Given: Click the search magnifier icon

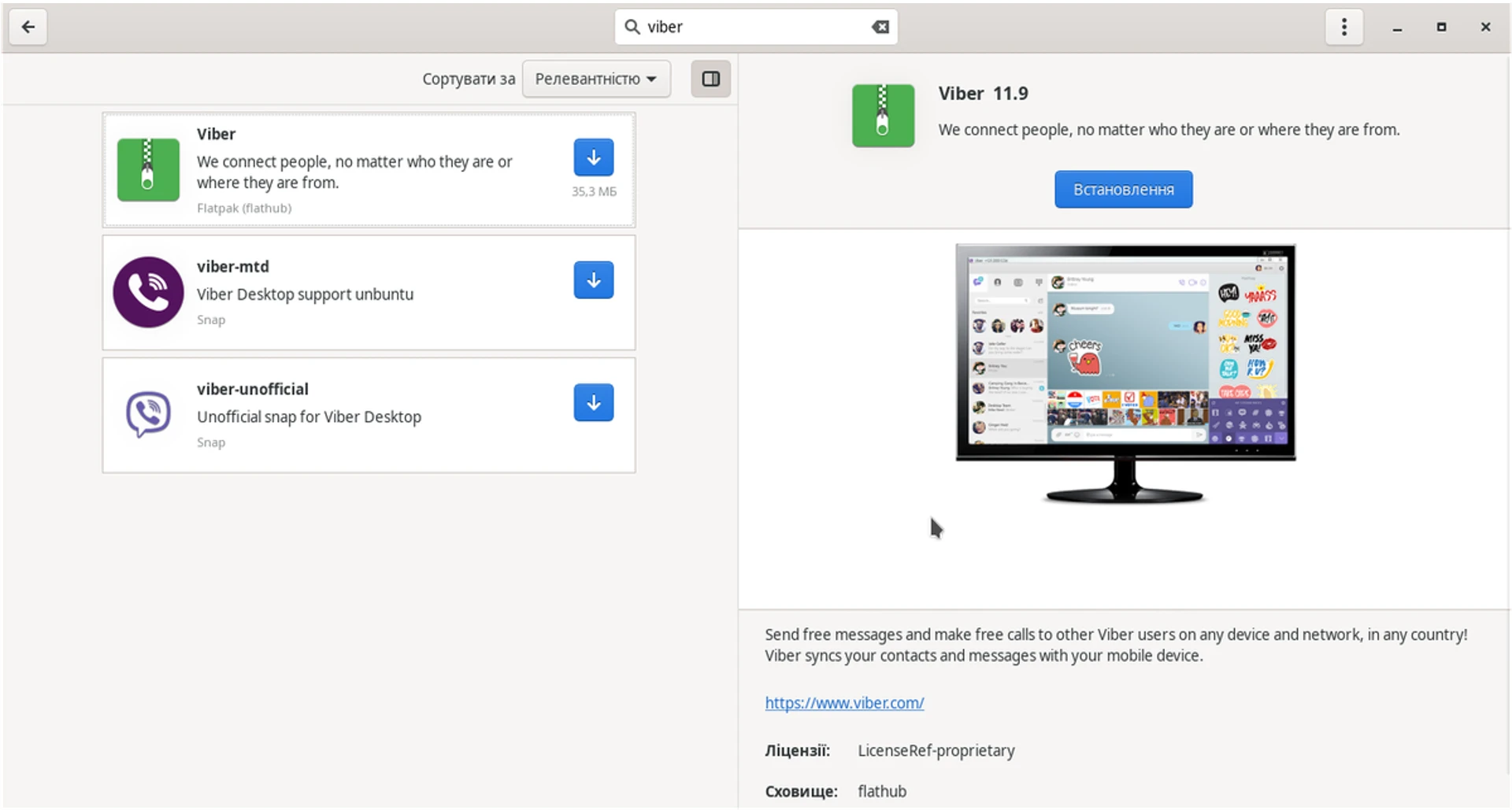Looking at the screenshot, I should point(632,27).
